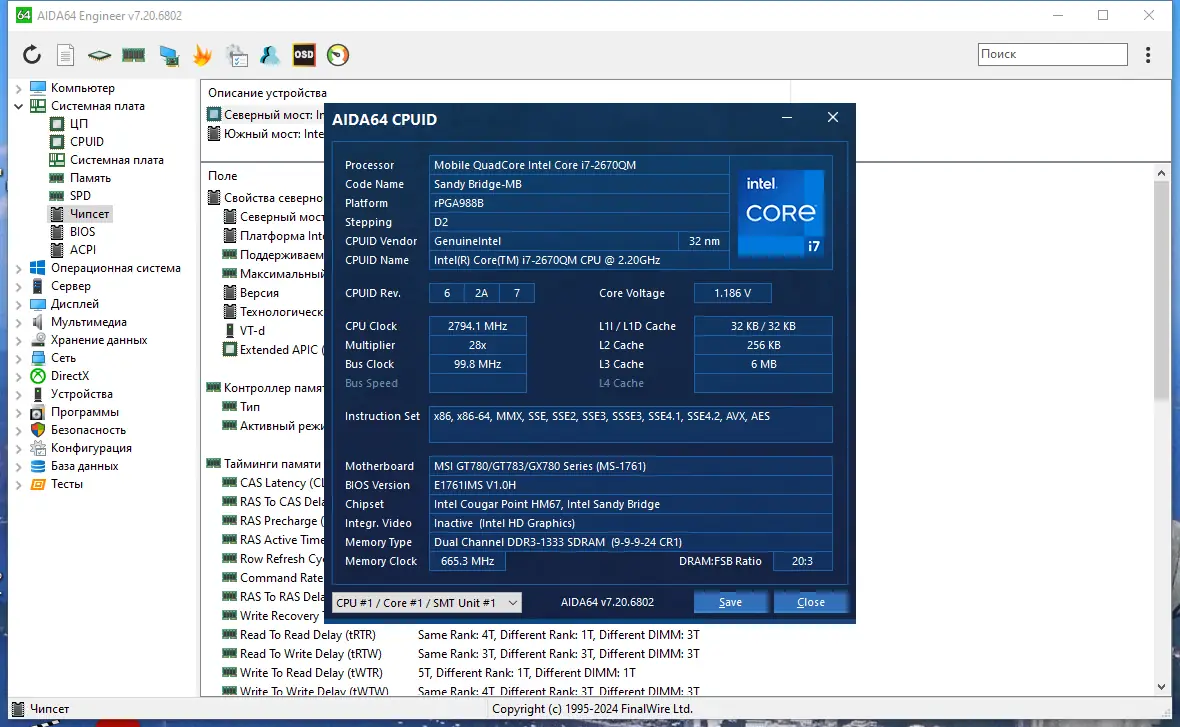Select Память in the tree
This screenshot has width=1180, height=727.
coord(90,178)
